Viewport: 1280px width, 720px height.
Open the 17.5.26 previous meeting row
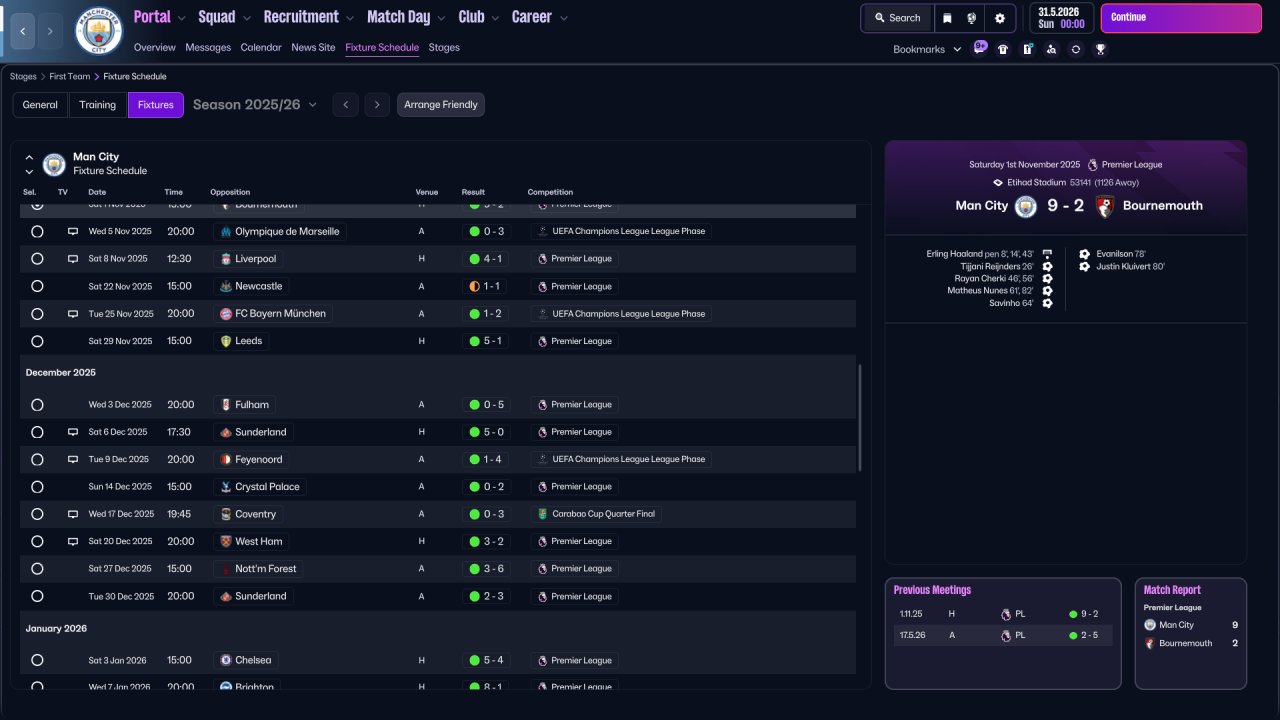[1003, 635]
